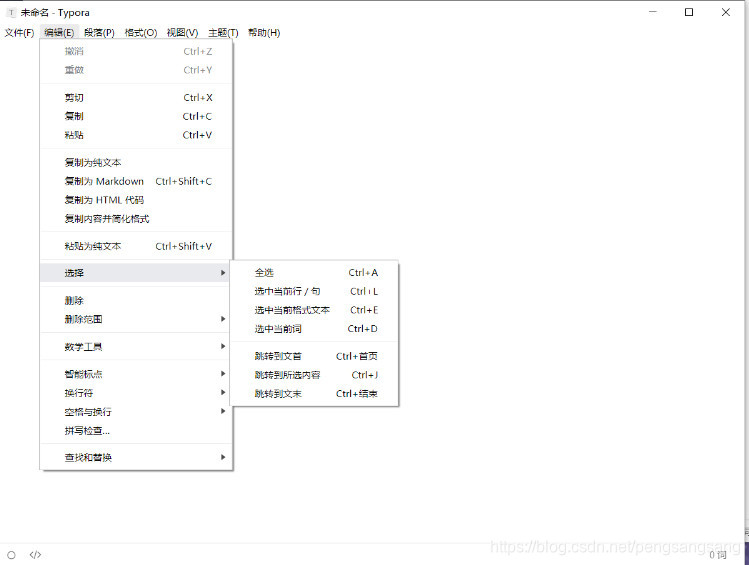The width and height of the screenshot is (749, 565).
Task: Expand the 删除范围 submenu
Action: point(137,319)
